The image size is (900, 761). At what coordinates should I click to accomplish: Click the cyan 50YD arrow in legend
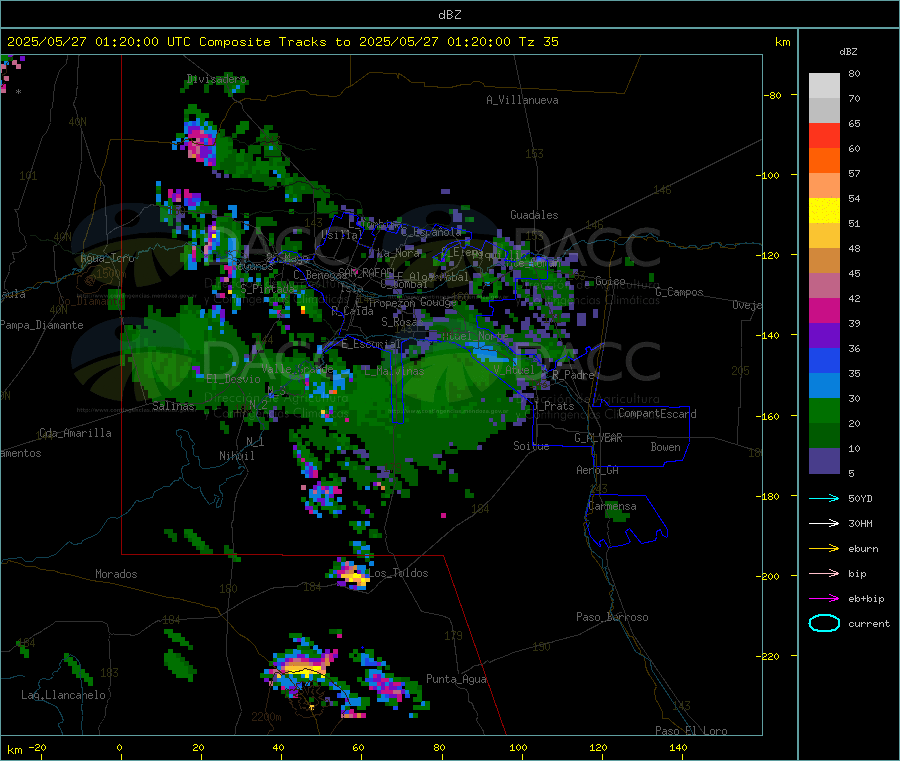point(824,498)
